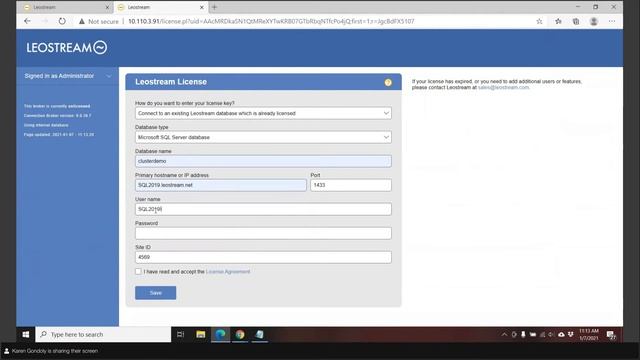Open the browser profile avatar icon
This screenshot has width=640, height=360.
click(594, 21)
